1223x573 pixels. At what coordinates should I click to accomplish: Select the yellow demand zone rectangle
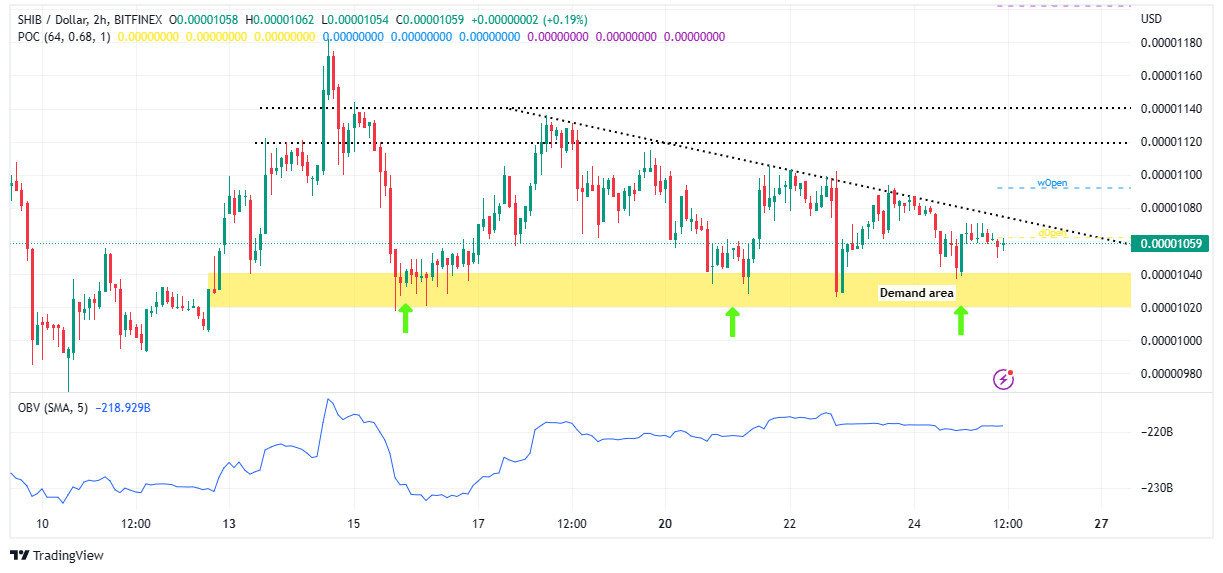click(668, 290)
